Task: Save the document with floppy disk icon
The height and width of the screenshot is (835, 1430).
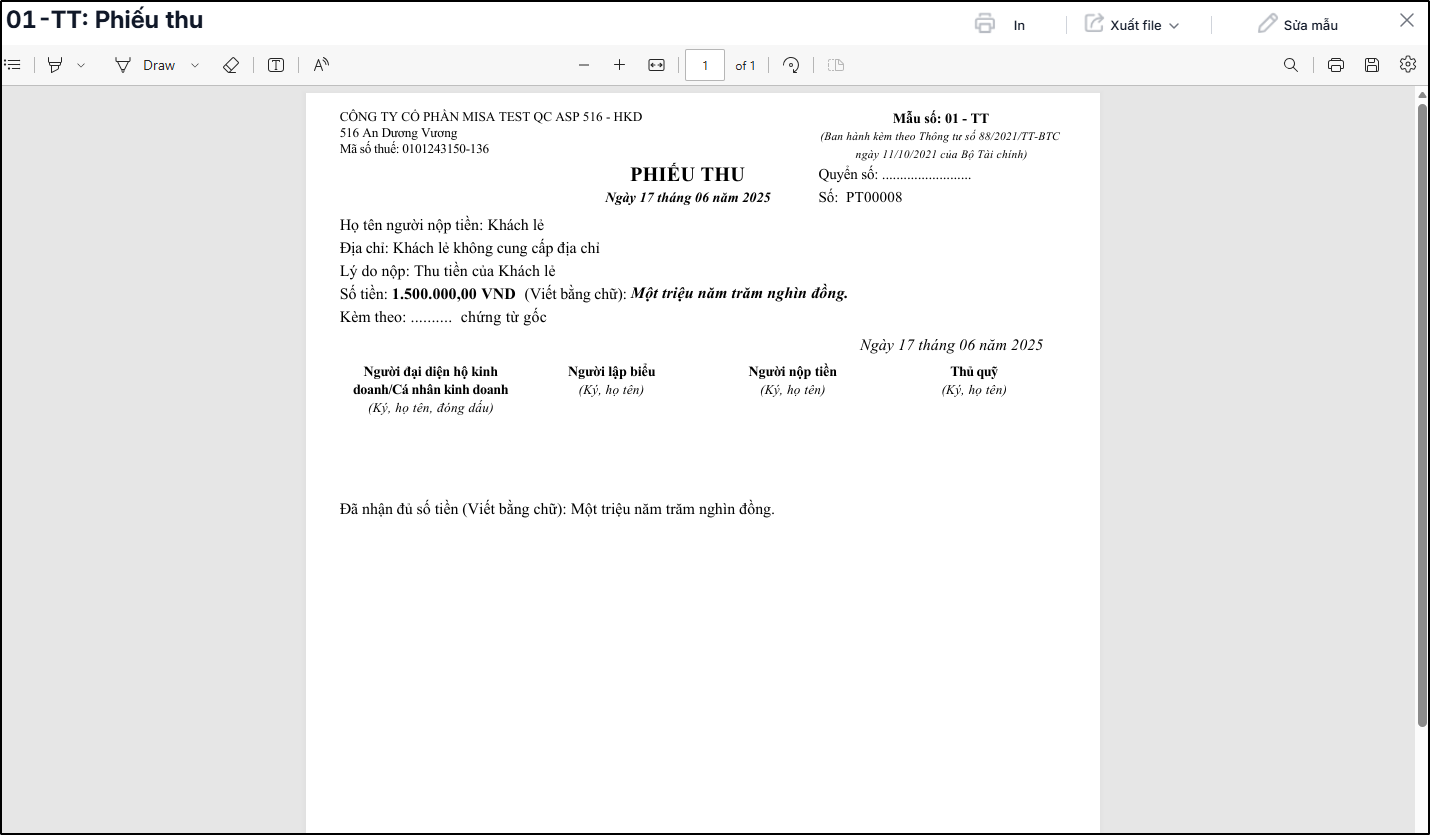Action: 1372,65
